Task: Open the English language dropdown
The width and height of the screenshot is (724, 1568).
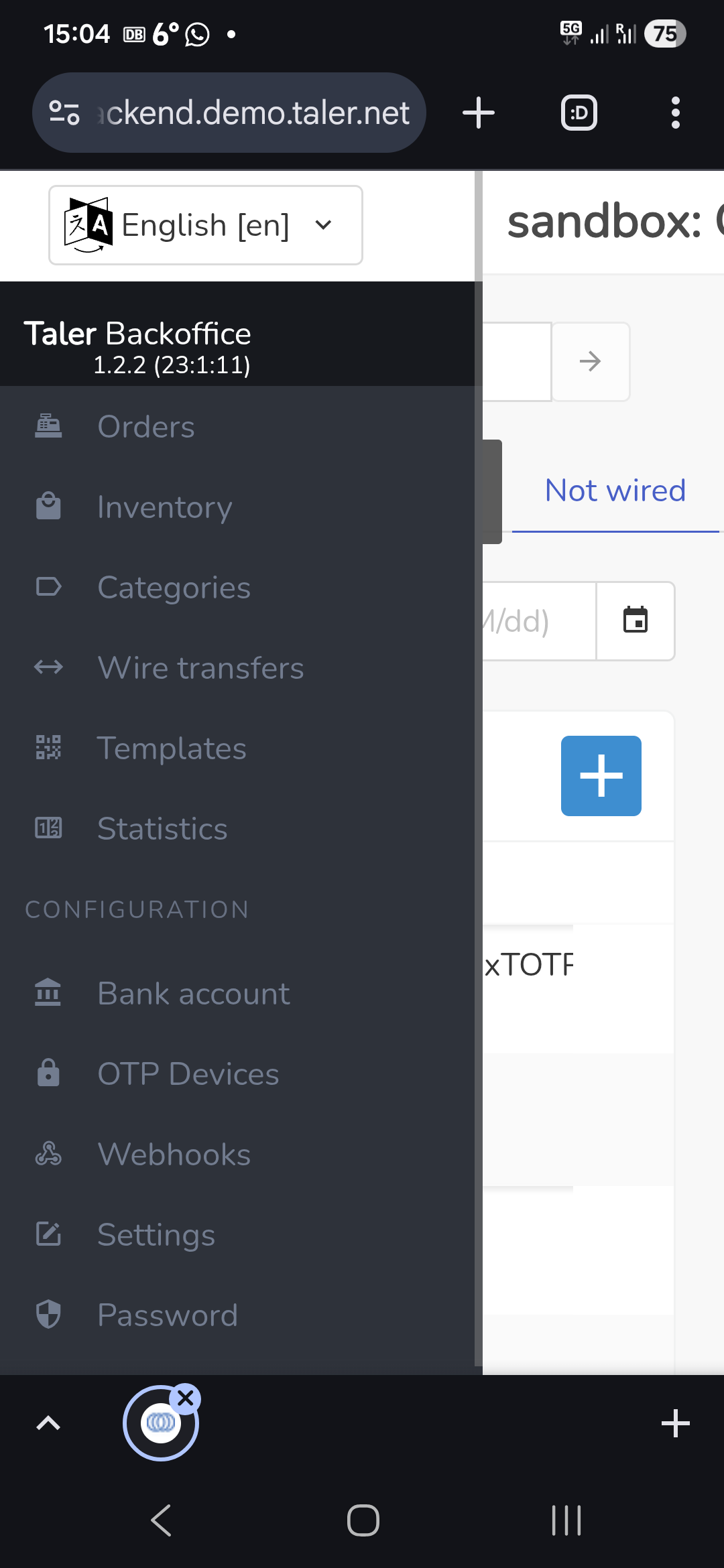Action: [206, 225]
